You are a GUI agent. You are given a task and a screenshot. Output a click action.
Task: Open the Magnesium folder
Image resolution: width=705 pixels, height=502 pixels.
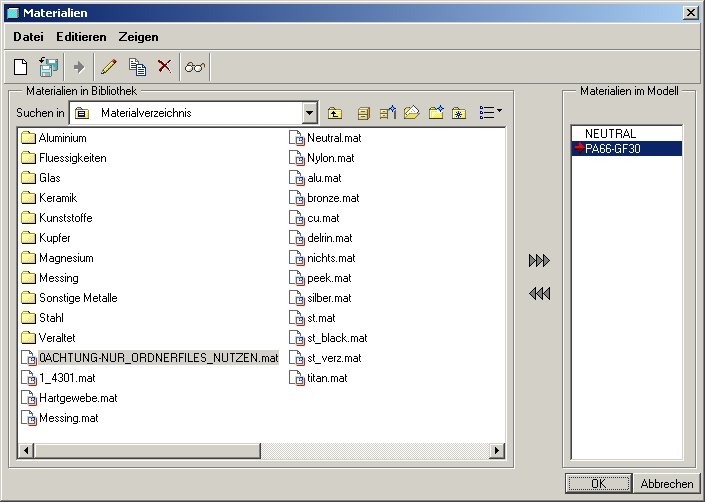click(x=58, y=258)
